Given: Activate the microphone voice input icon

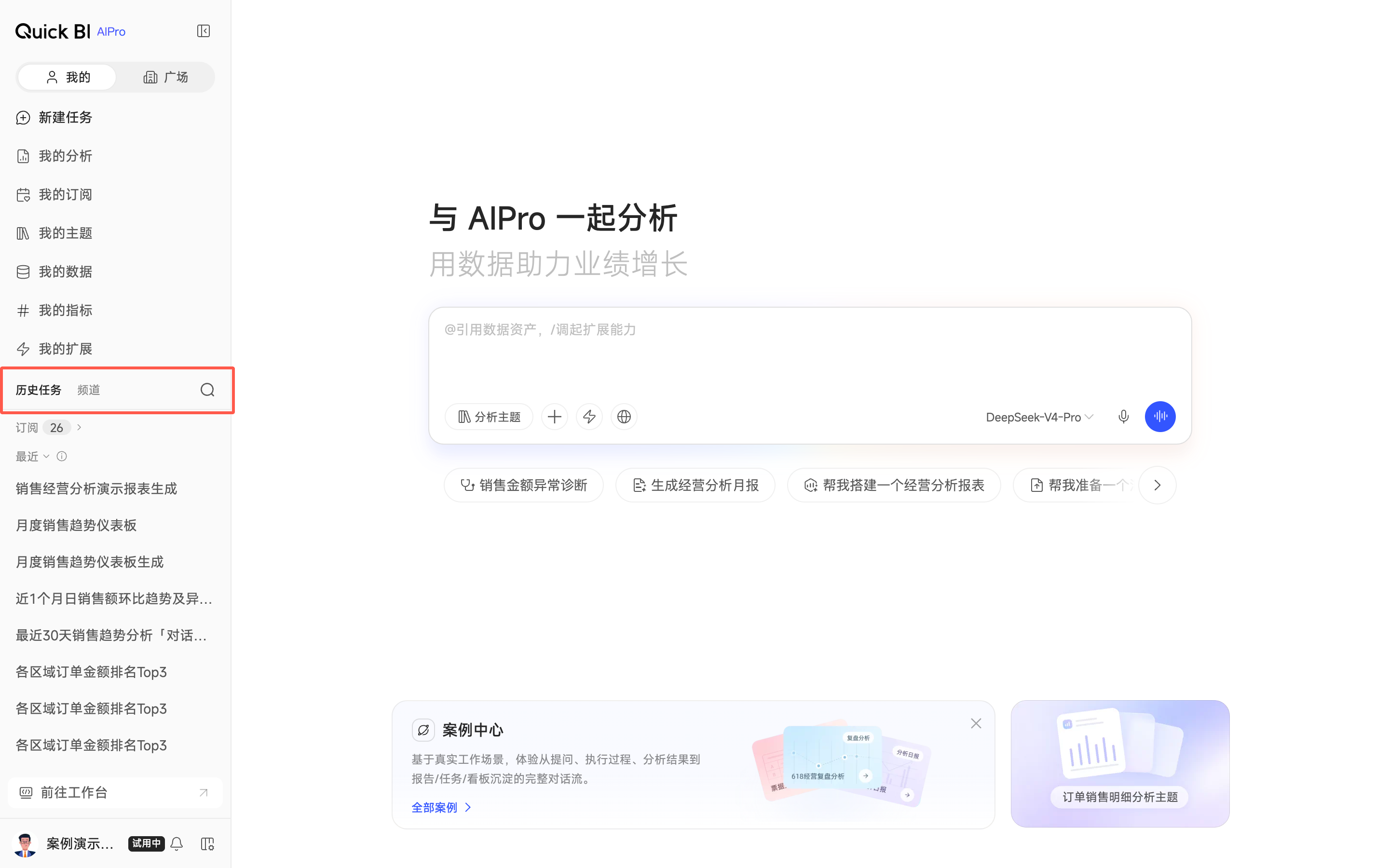Looking at the screenshot, I should 1123,417.
